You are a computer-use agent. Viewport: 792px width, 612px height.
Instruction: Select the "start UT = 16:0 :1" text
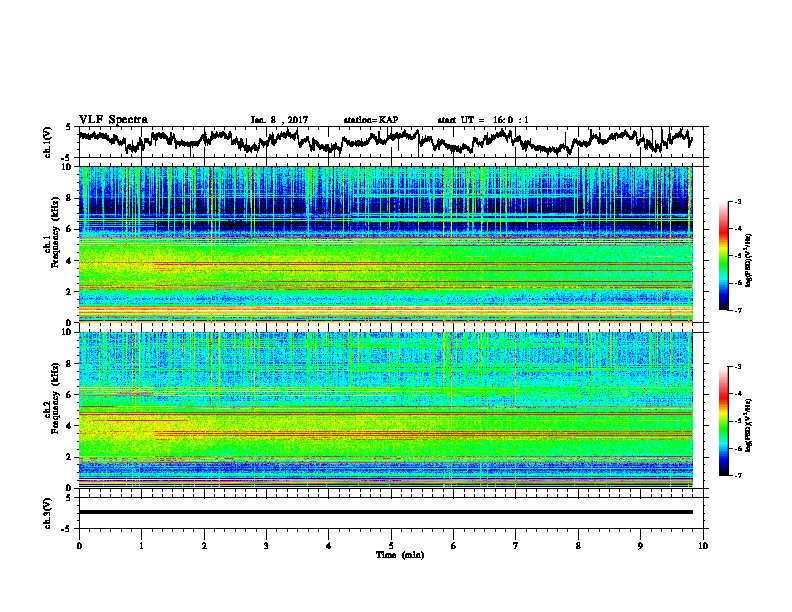483,120
